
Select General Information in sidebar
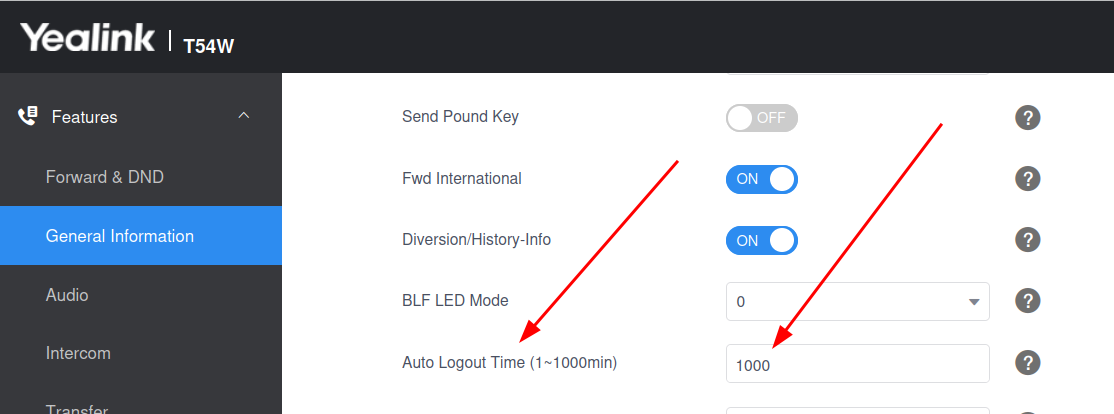click(x=141, y=236)
